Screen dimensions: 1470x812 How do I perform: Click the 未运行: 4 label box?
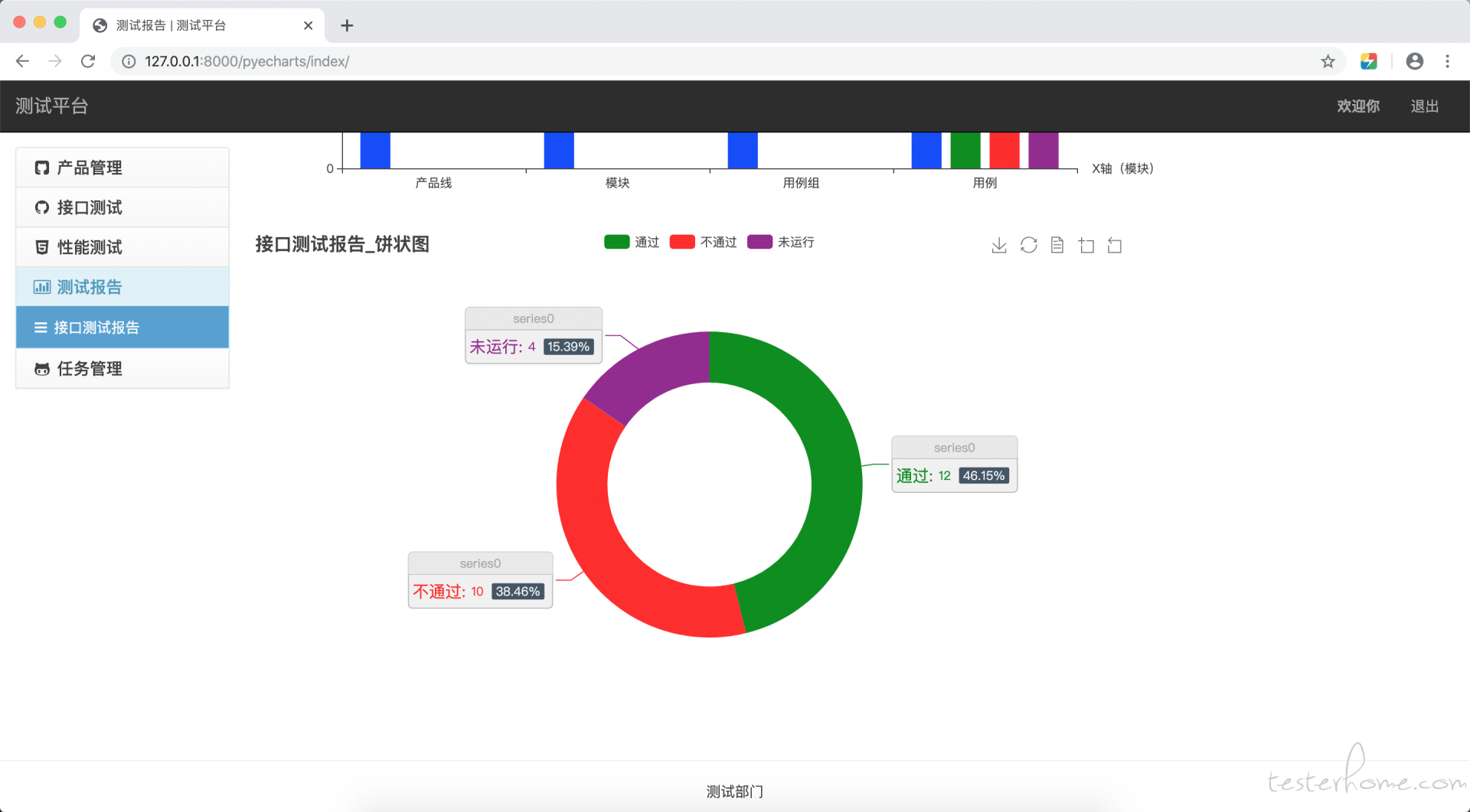click(534, 335)
